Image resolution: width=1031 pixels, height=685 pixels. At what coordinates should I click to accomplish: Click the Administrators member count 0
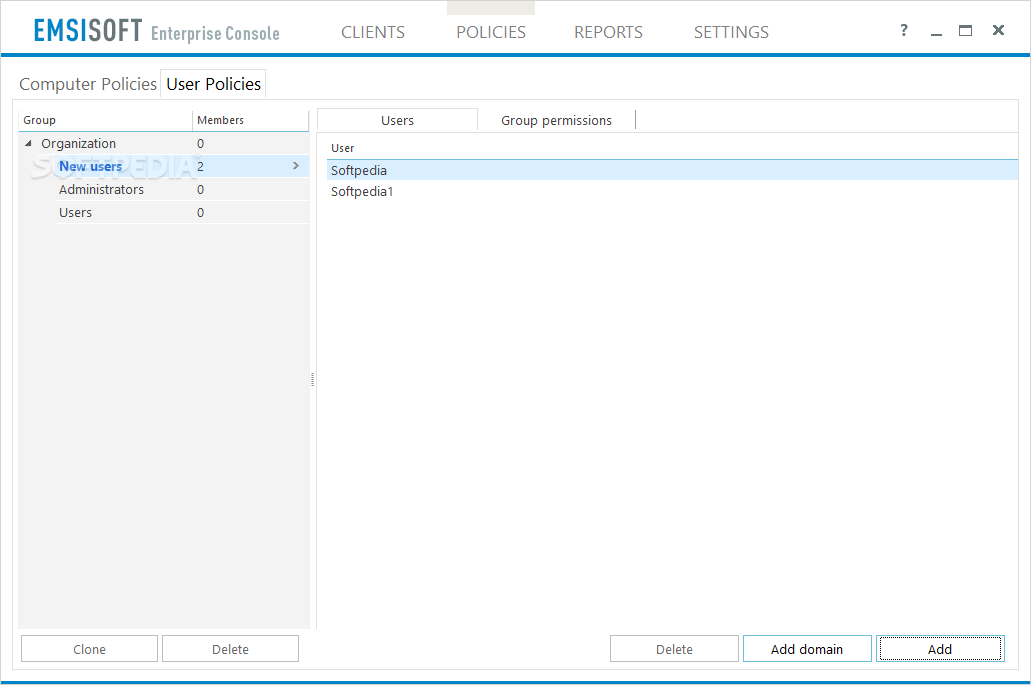(x=201, y=189)
